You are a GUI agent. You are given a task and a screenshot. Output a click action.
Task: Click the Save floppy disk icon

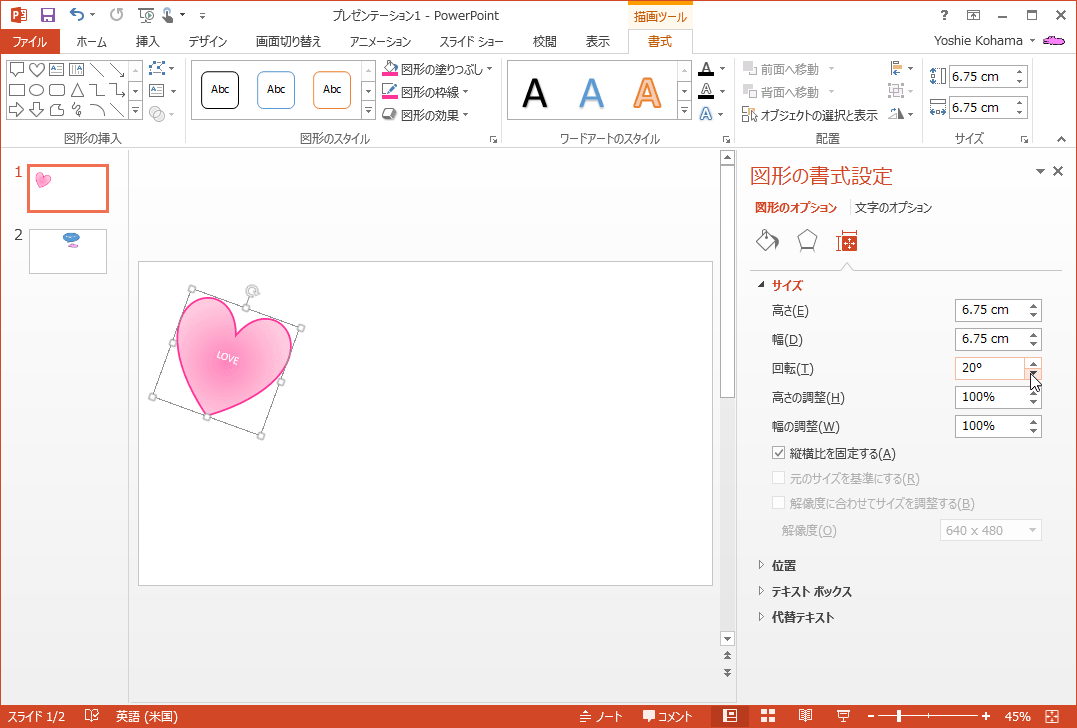[x=47, y=14]
